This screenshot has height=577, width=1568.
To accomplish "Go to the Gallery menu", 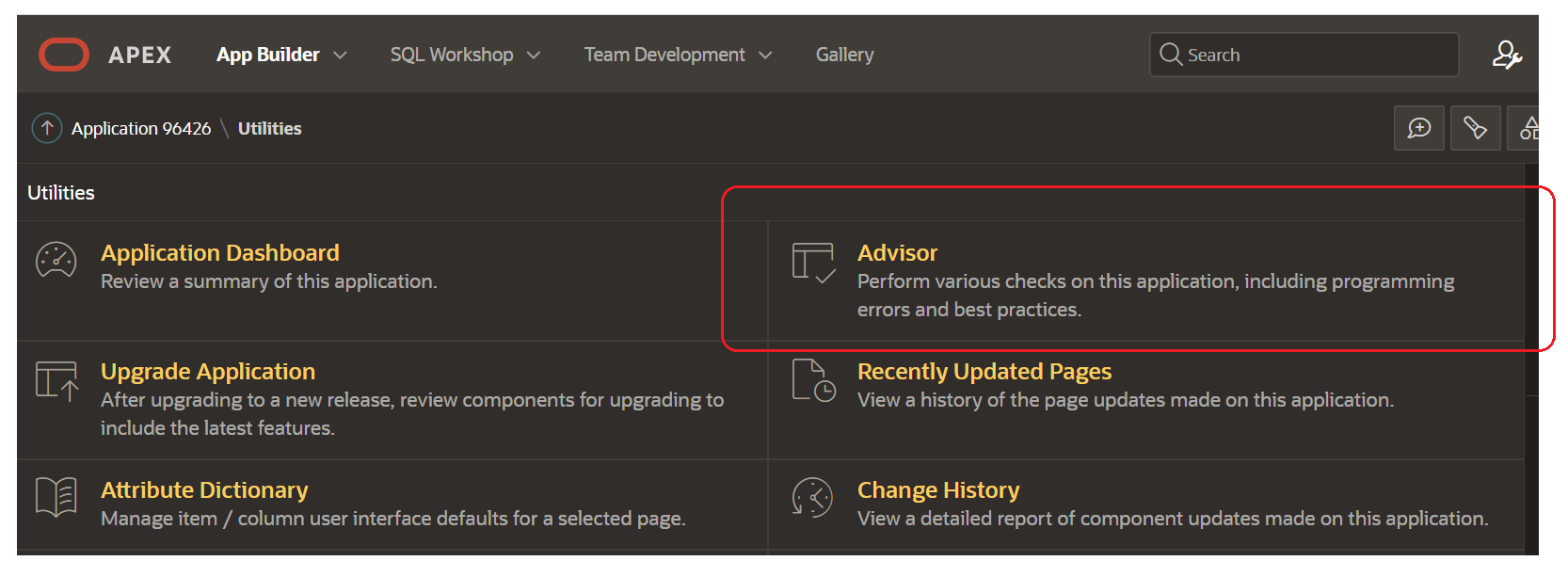I will click(x=845, y=55).
